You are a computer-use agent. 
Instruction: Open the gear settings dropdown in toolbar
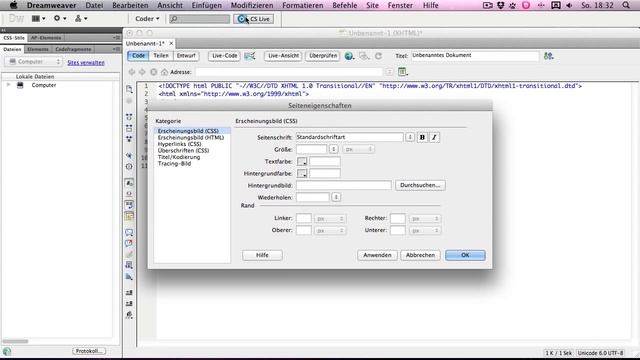coord(60,18)
